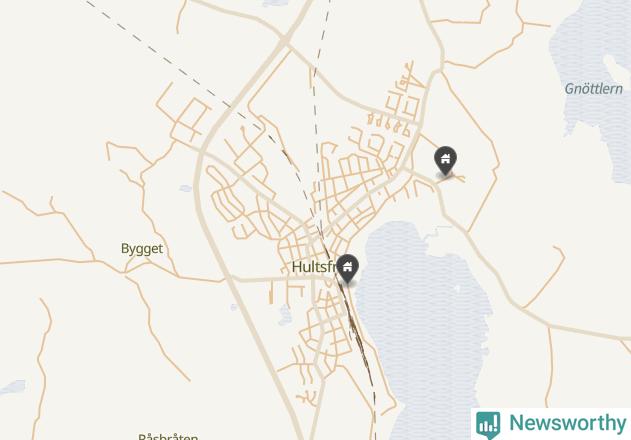Viewport: 631px width, 440px height.
Task: Open the Newsworthy text link
Action: click(567, 423)
